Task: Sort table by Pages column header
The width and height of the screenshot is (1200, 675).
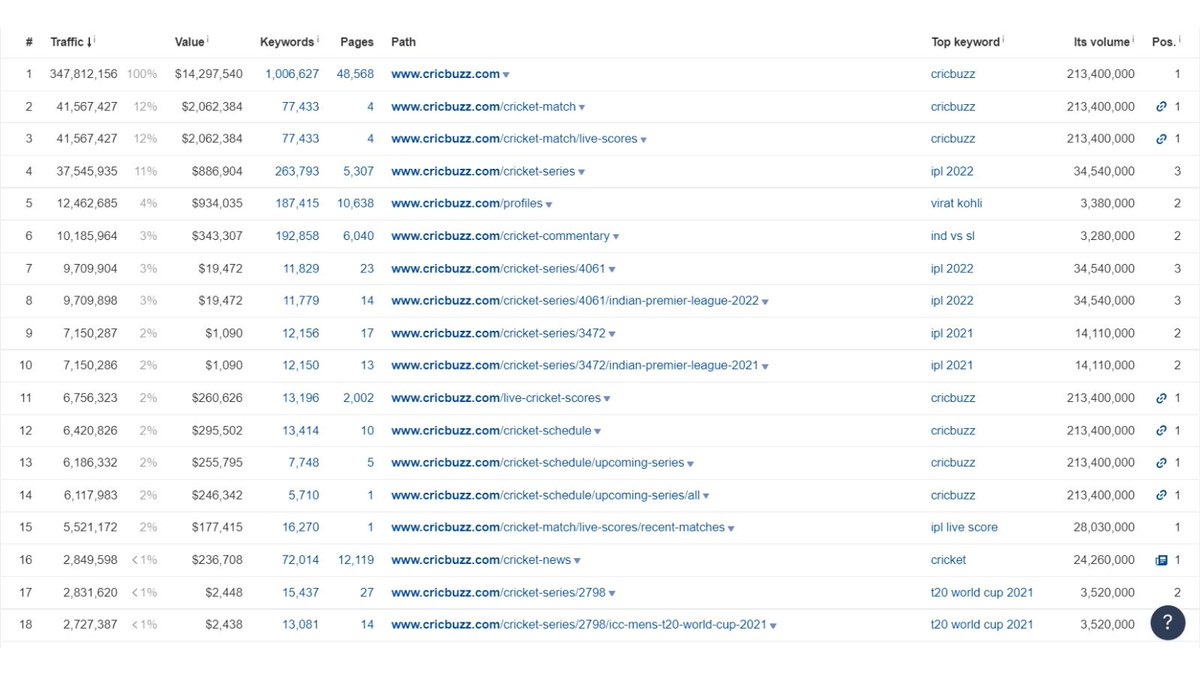Action: click(x=357, y=42)
